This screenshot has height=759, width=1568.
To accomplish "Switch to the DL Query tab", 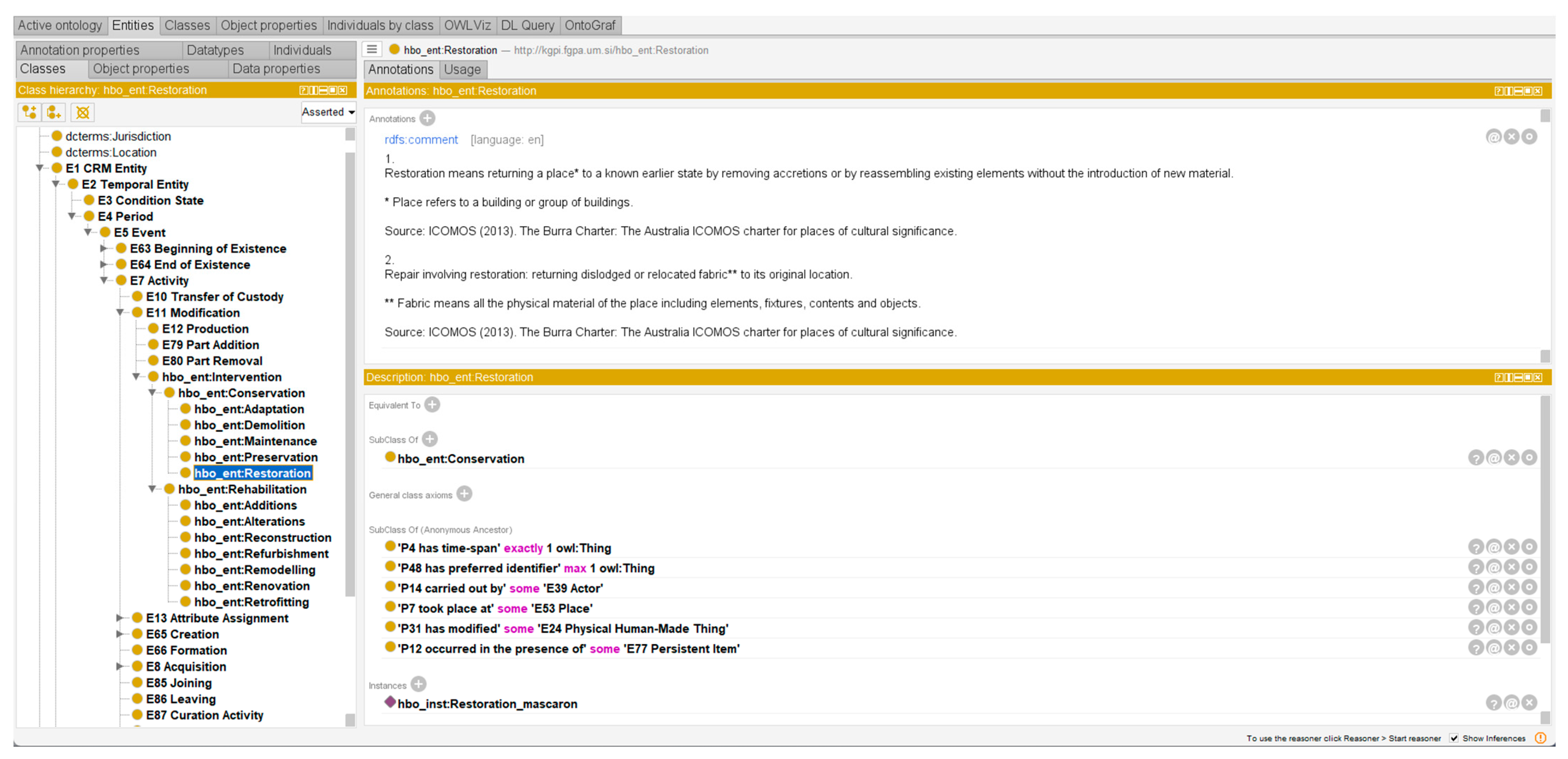I will pyautogui.click(x=527, y=25).
